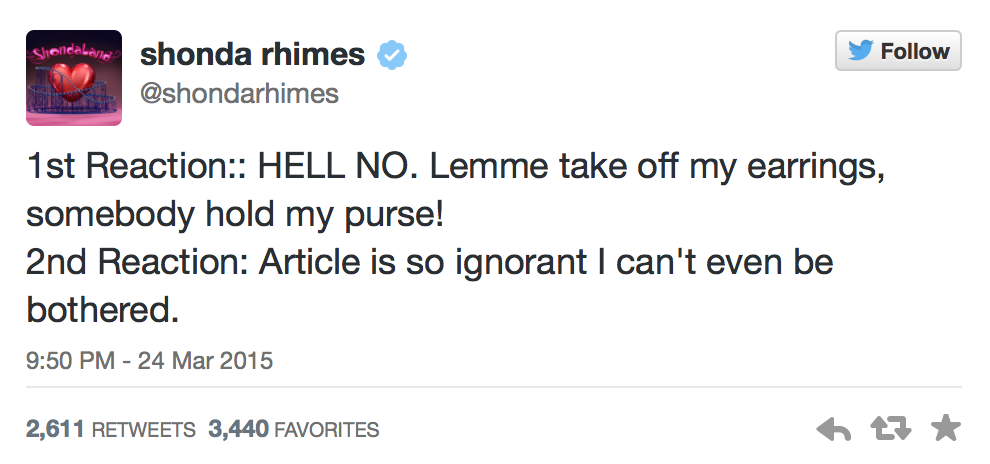
Task: Click the 2,611 retweet count number
Action: 56,431
